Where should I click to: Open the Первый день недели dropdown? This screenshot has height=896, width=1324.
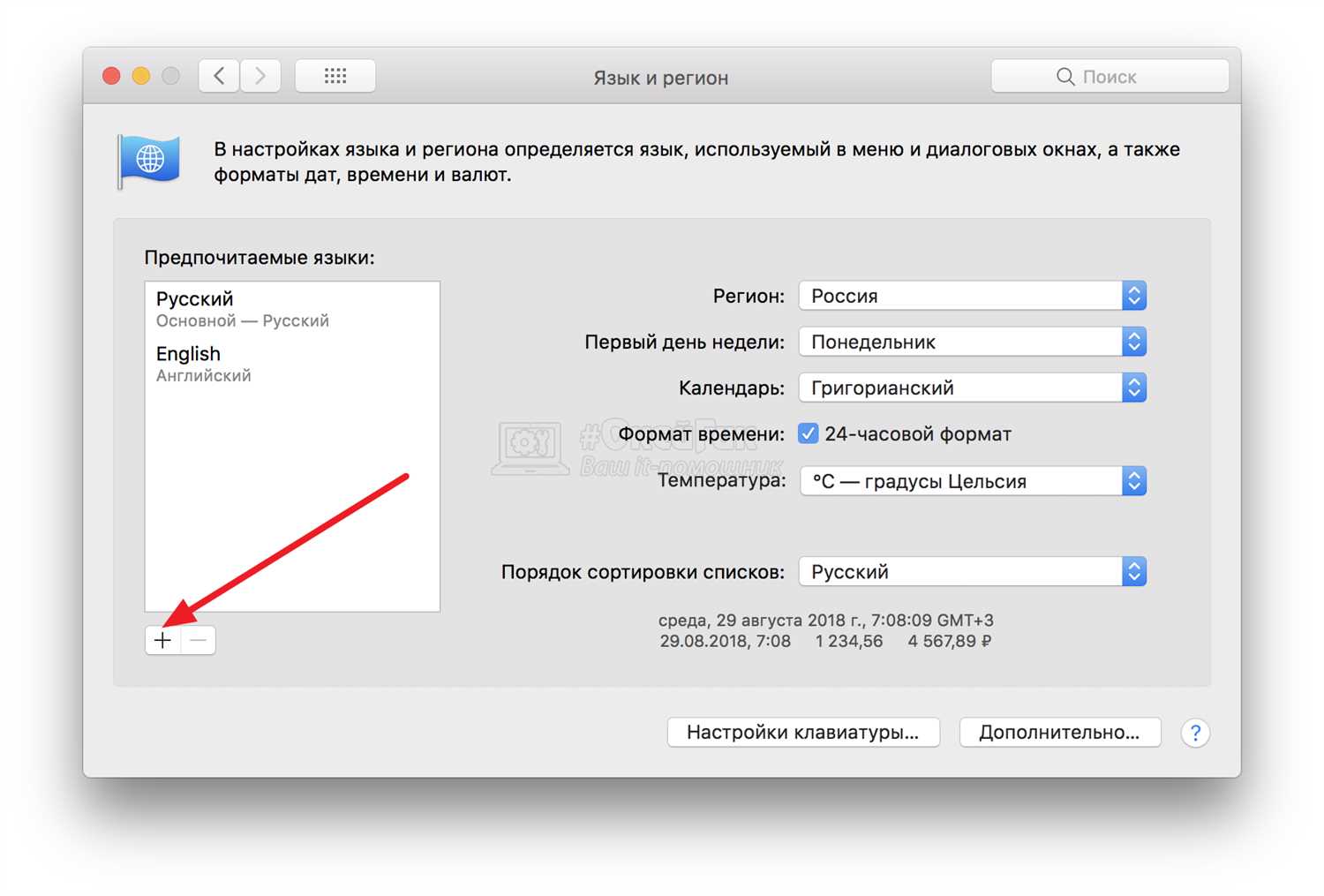972,342
